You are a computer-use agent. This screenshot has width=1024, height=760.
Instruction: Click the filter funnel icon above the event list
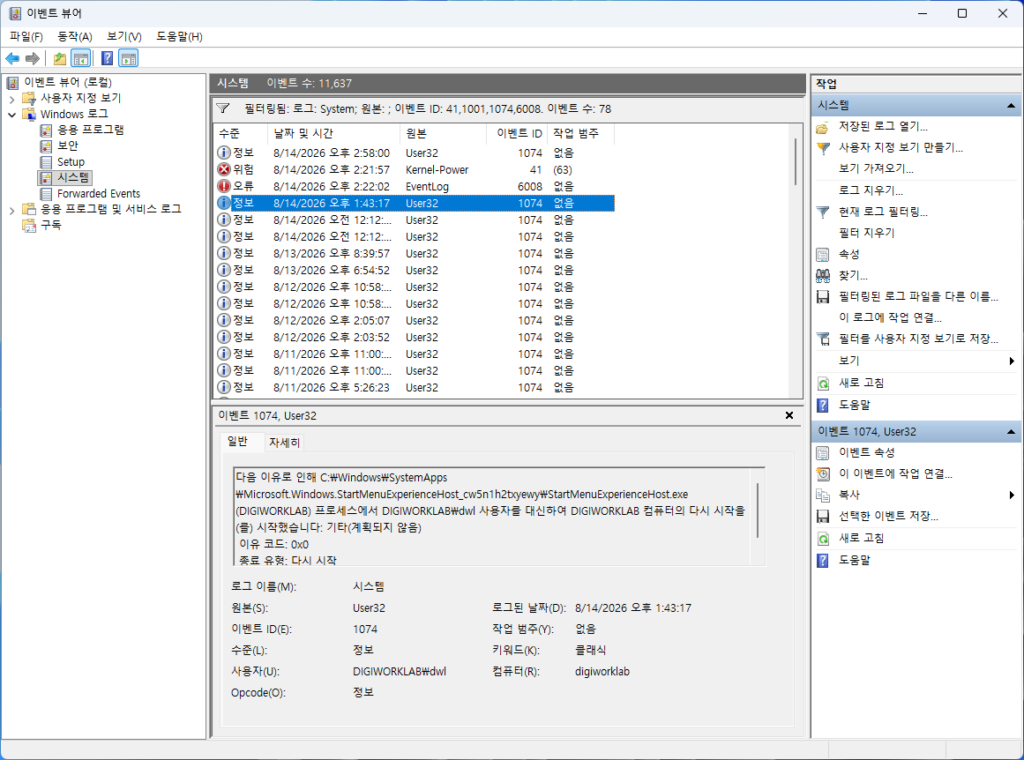click(x=223, y=108)
